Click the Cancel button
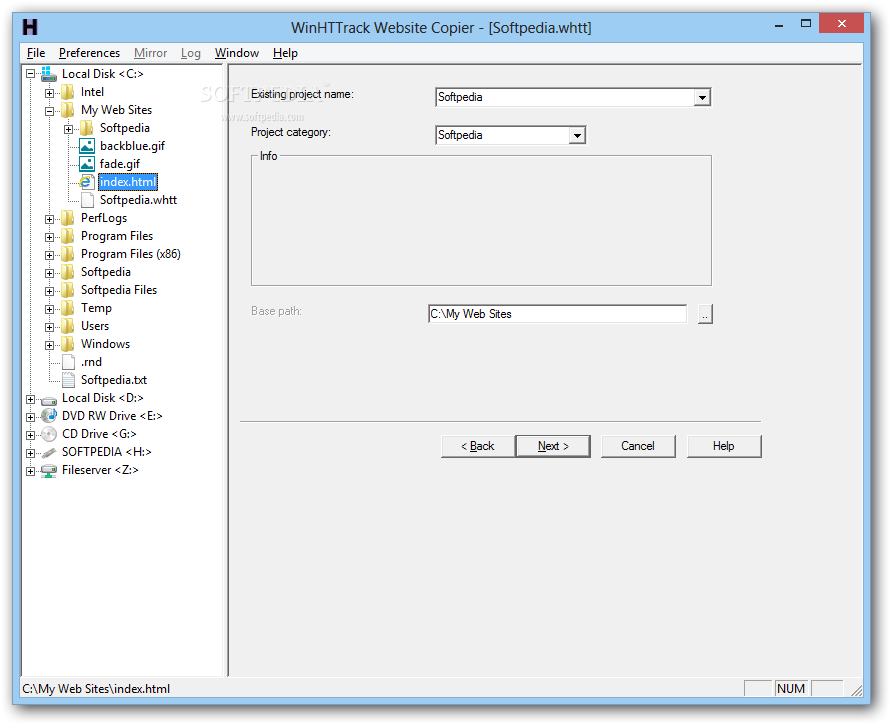891x725 pixels. [x=637, y=446]
